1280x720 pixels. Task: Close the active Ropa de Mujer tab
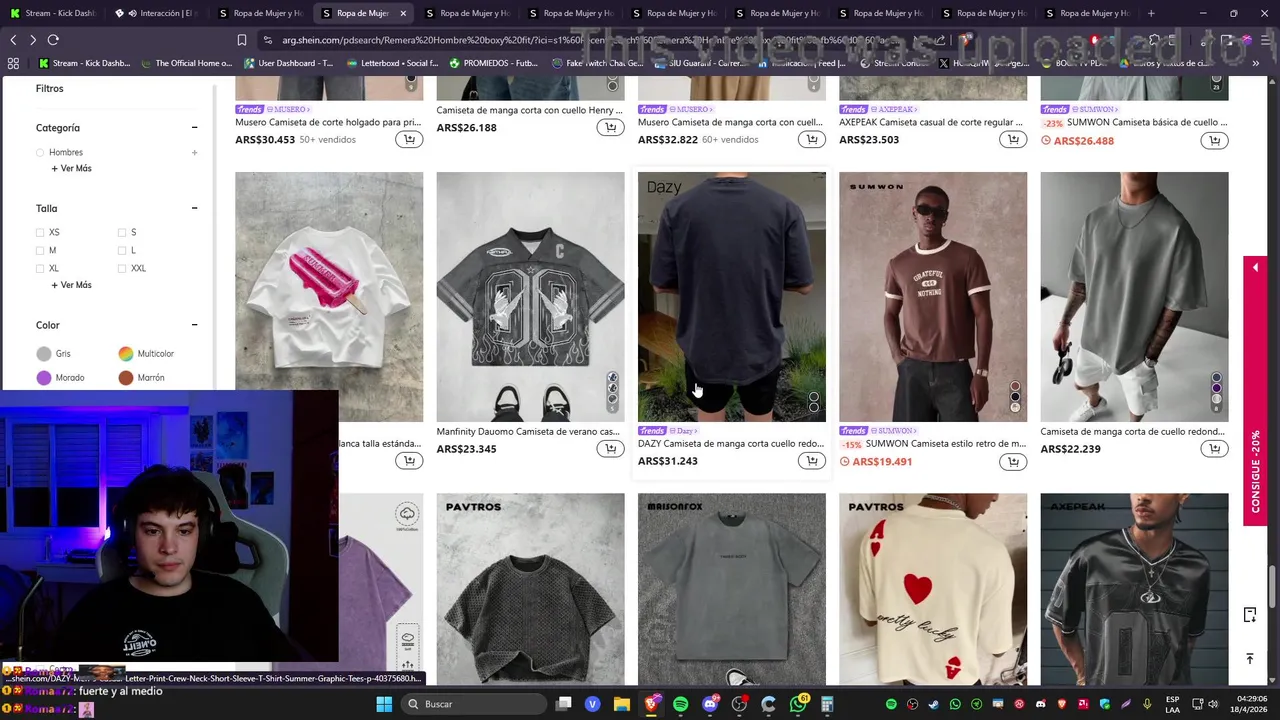tap(403, 13)
